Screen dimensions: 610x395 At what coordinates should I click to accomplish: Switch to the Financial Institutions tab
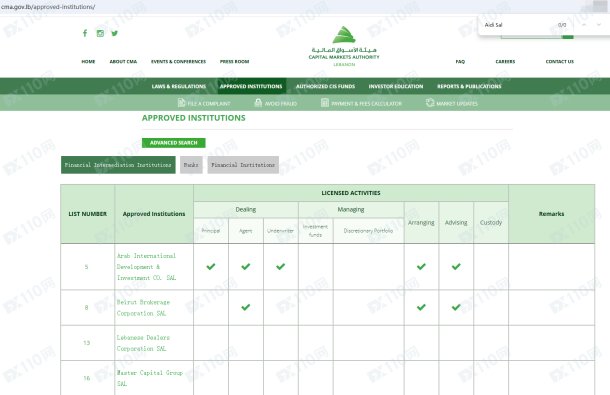(243, 165)
